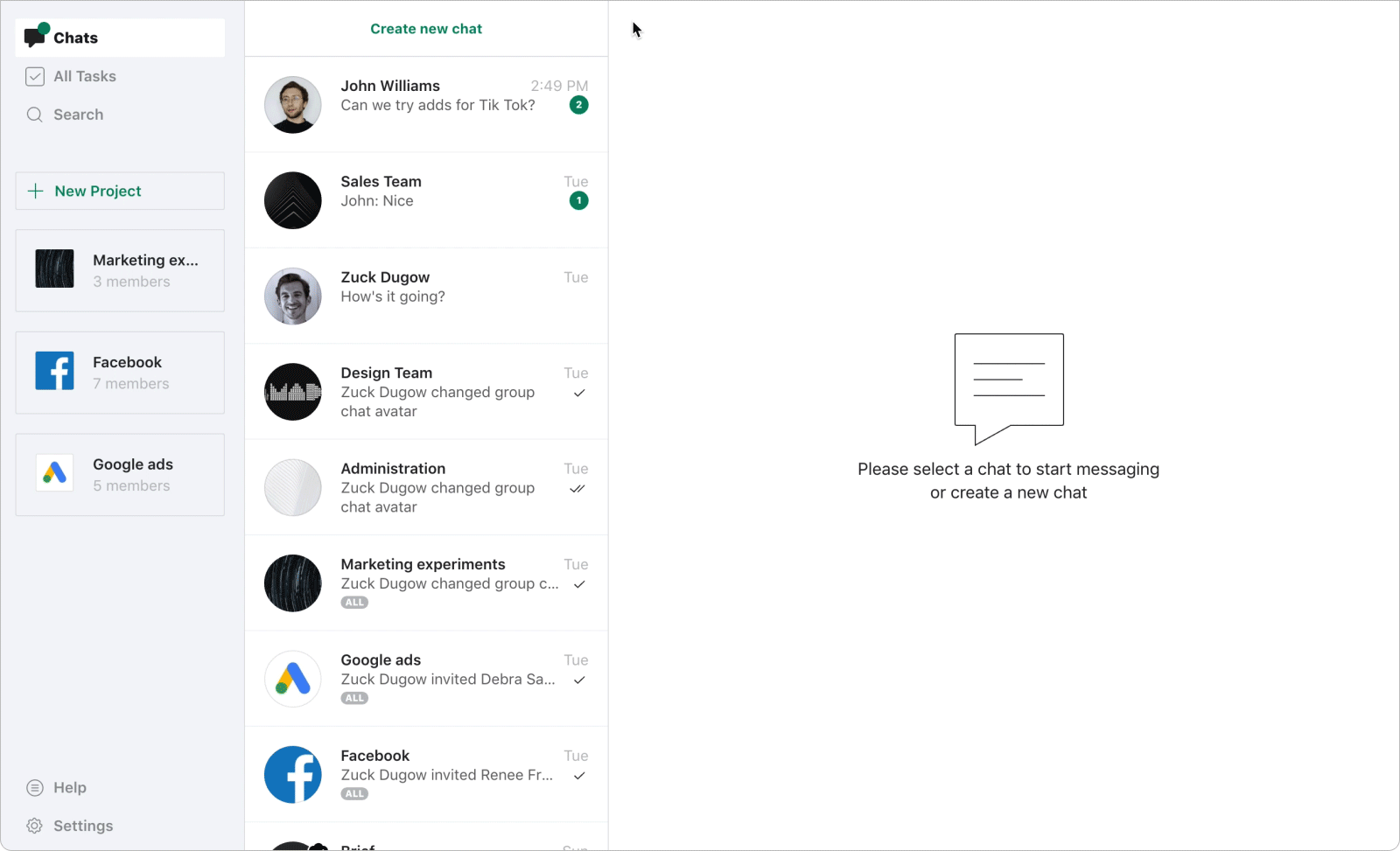Viewport: 1400px width, 851px height.
Task: Click the Design Team avatar
Action: click(x=293, y=392)
